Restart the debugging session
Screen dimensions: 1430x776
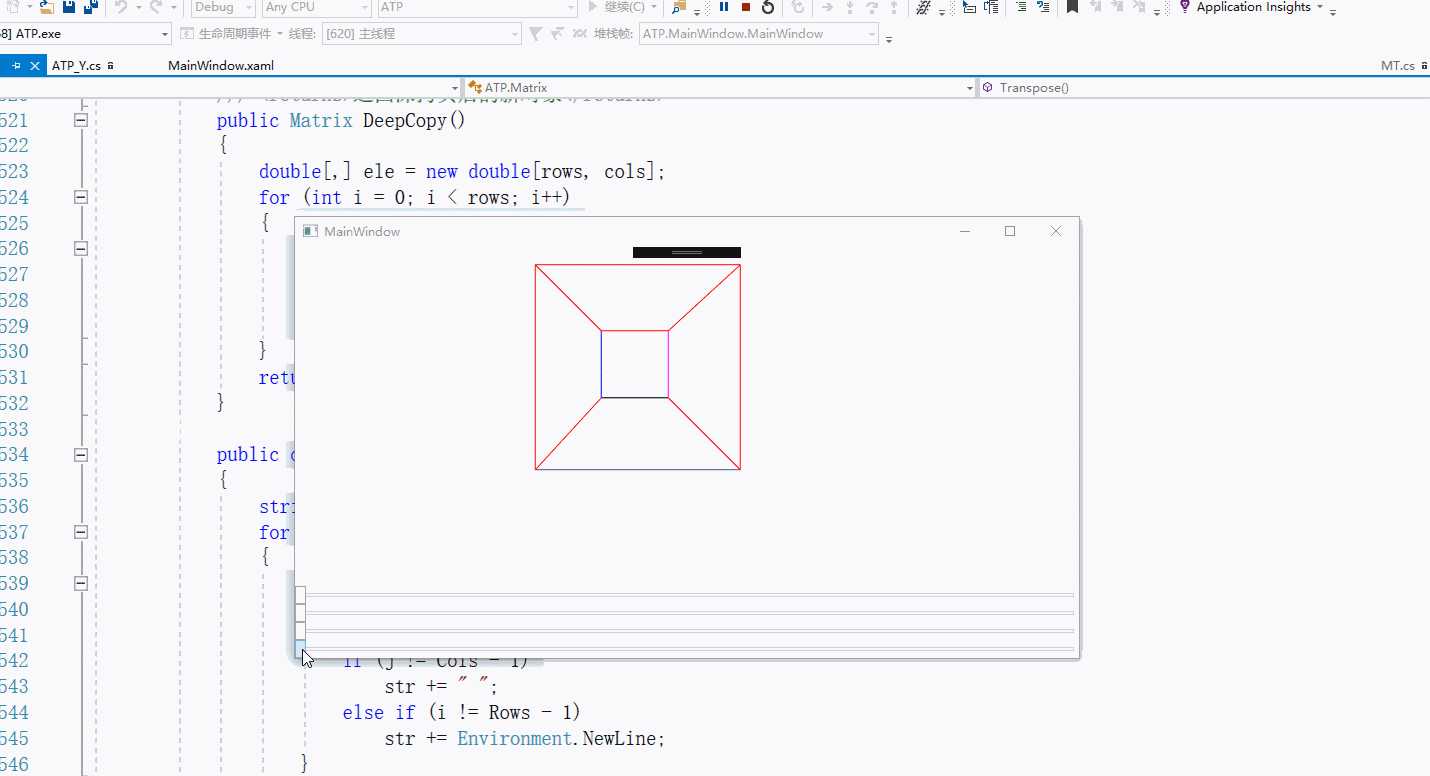pos(768,7)
